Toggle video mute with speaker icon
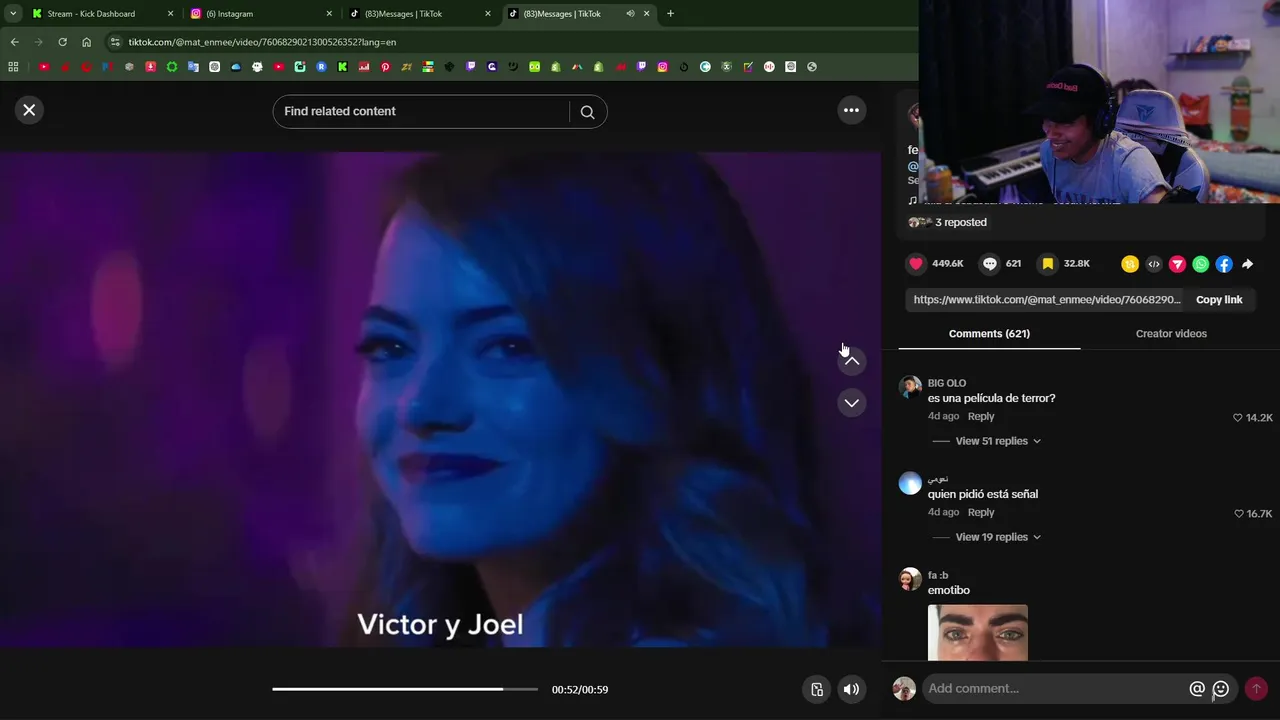The width and height of the screenshot is (1280, 720). point(851,689)
